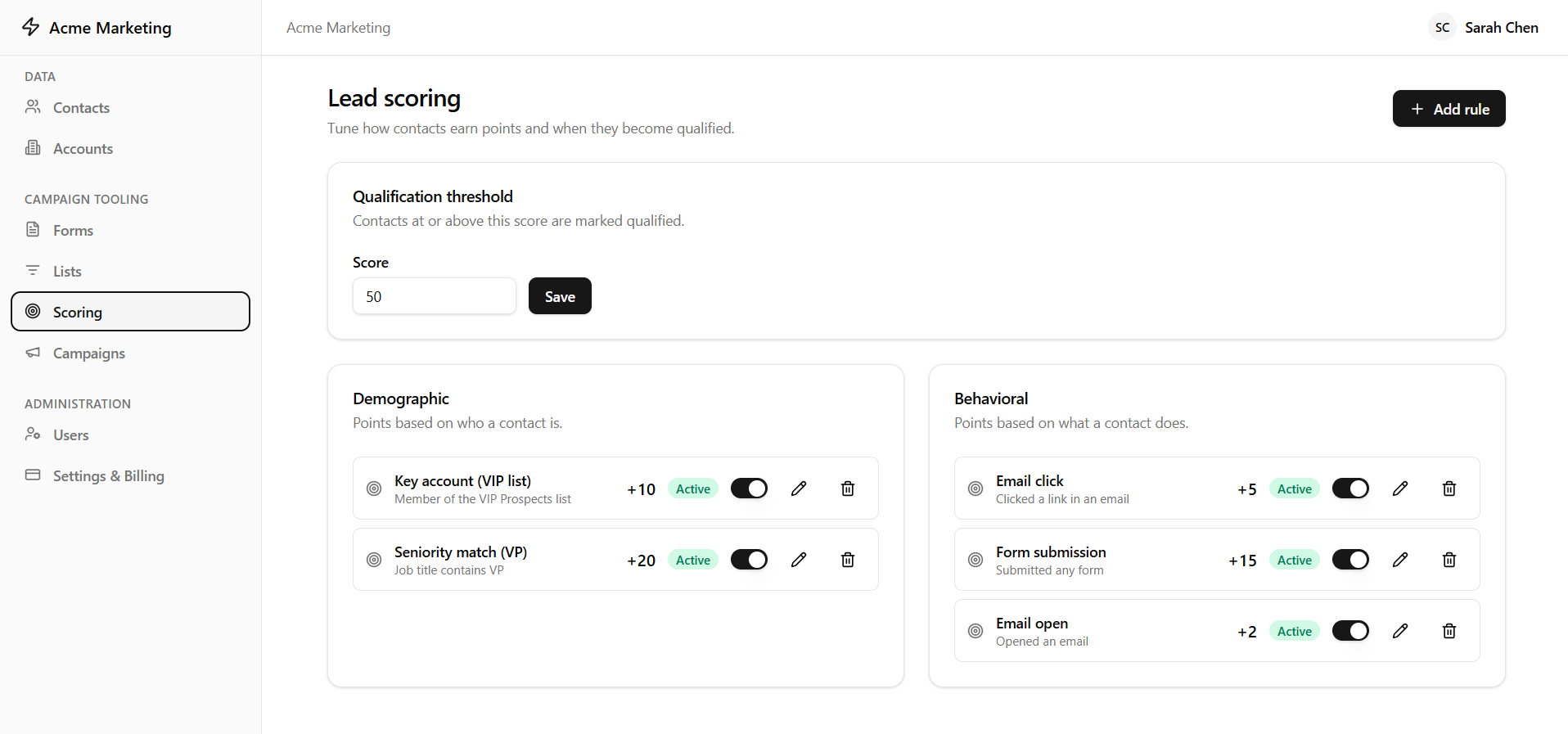Edit the Seniority match (VP) rule

click(799, 560)
